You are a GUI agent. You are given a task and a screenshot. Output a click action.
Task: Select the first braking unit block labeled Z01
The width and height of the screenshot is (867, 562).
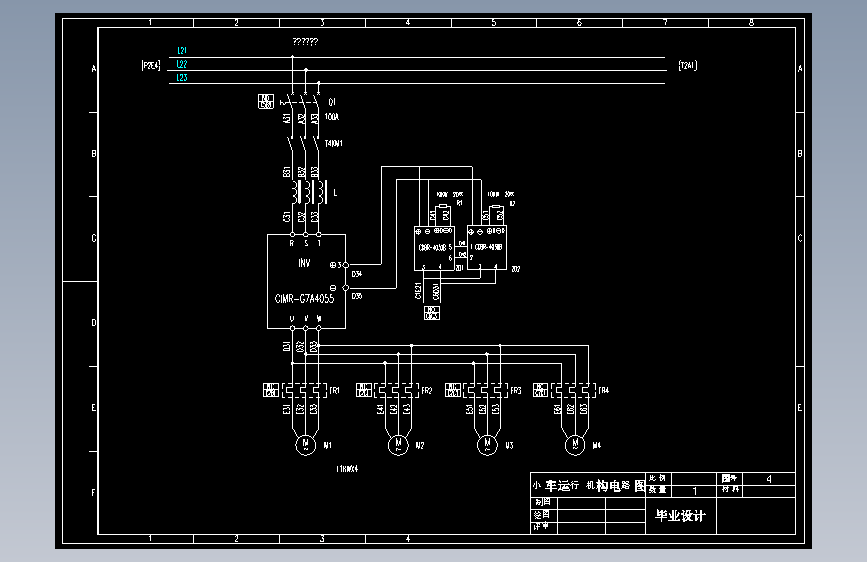coord(434,248)
